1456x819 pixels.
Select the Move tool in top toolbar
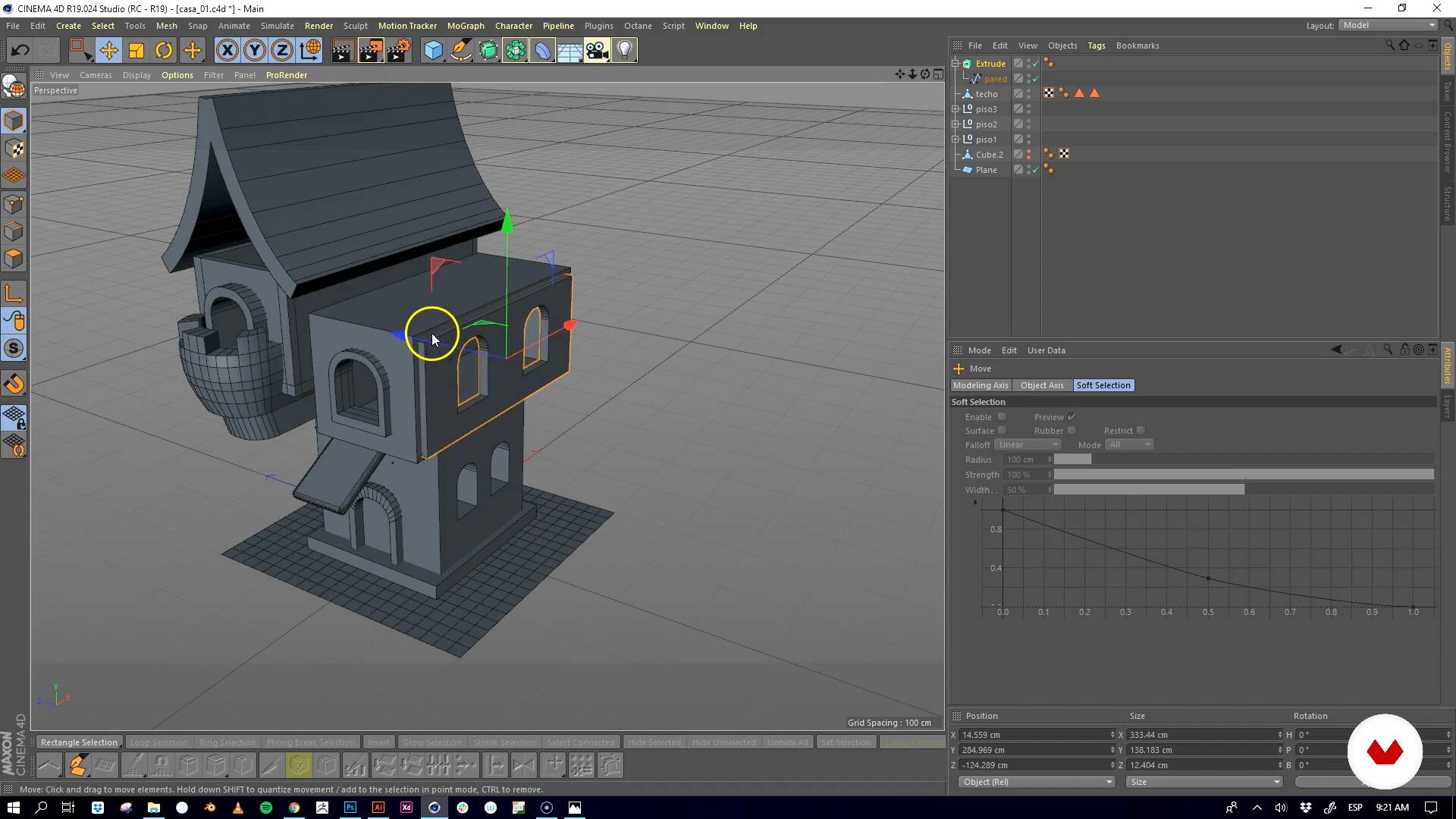pyautogui.click(x=108, y=51)
